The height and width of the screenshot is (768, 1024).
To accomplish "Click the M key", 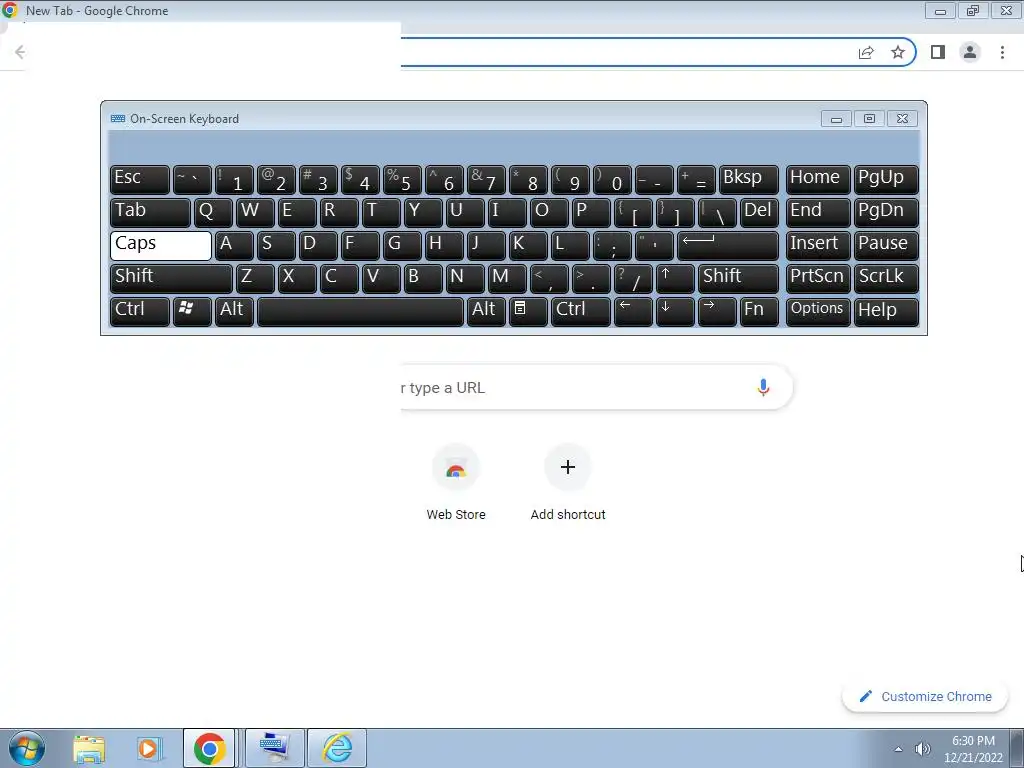I will click(x=507, y=278).
